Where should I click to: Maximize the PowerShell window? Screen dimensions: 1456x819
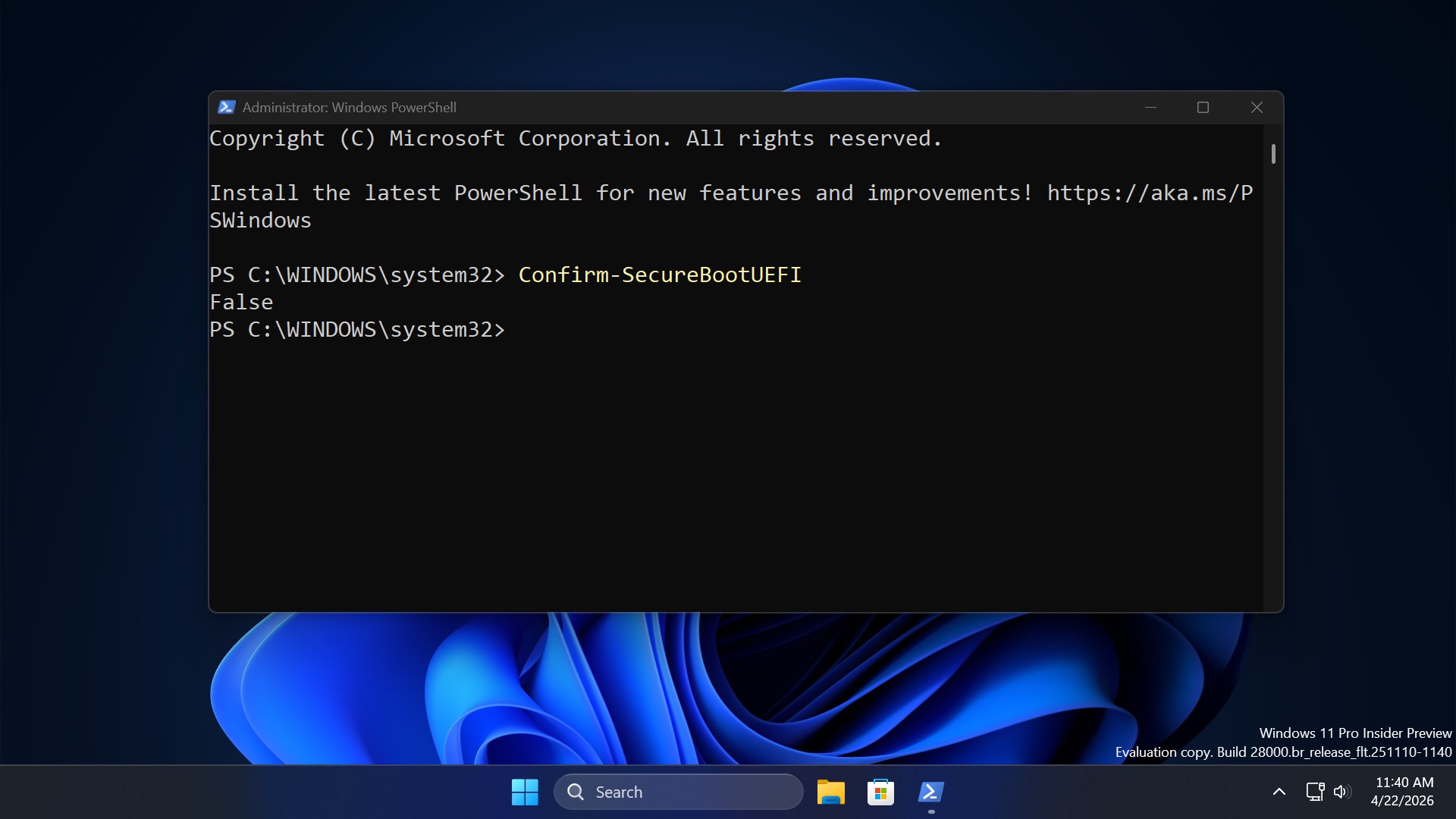pyautogui.click(x=1203, y=107)
